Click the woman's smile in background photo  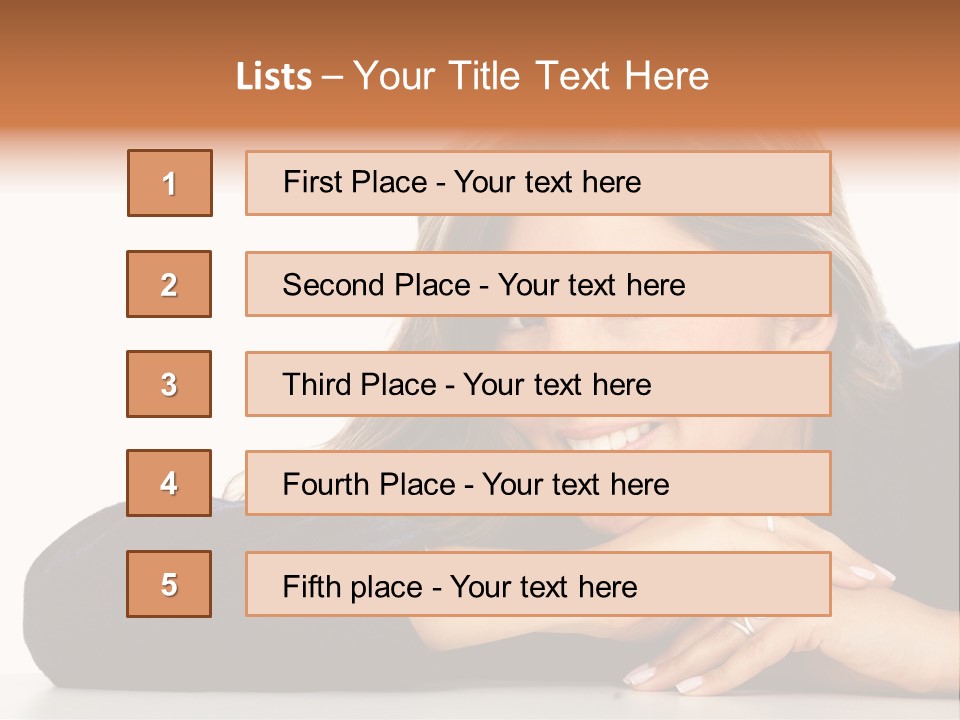[x=609, y=436]
